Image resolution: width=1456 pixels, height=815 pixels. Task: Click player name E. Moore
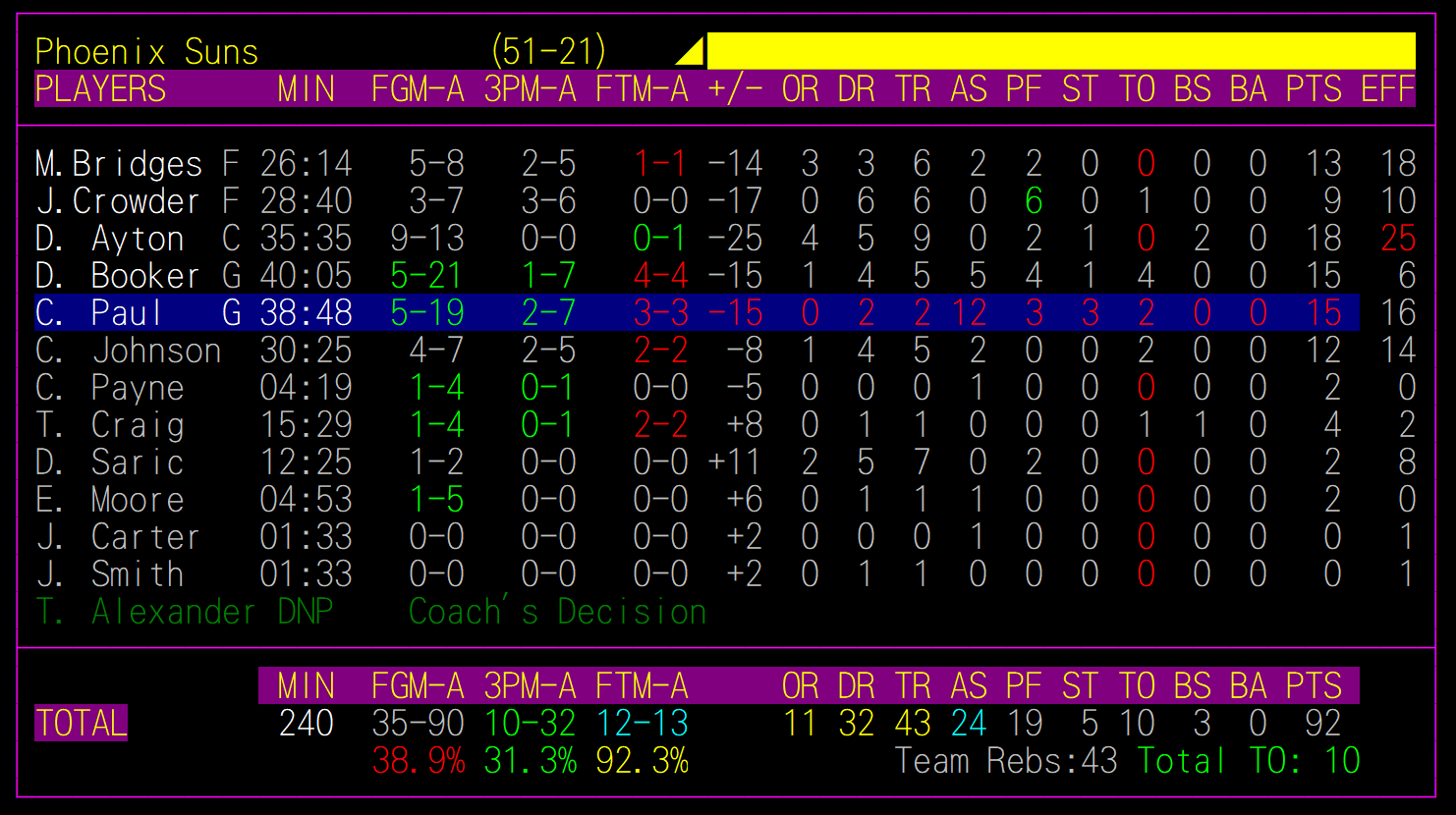tap(110, 500)
